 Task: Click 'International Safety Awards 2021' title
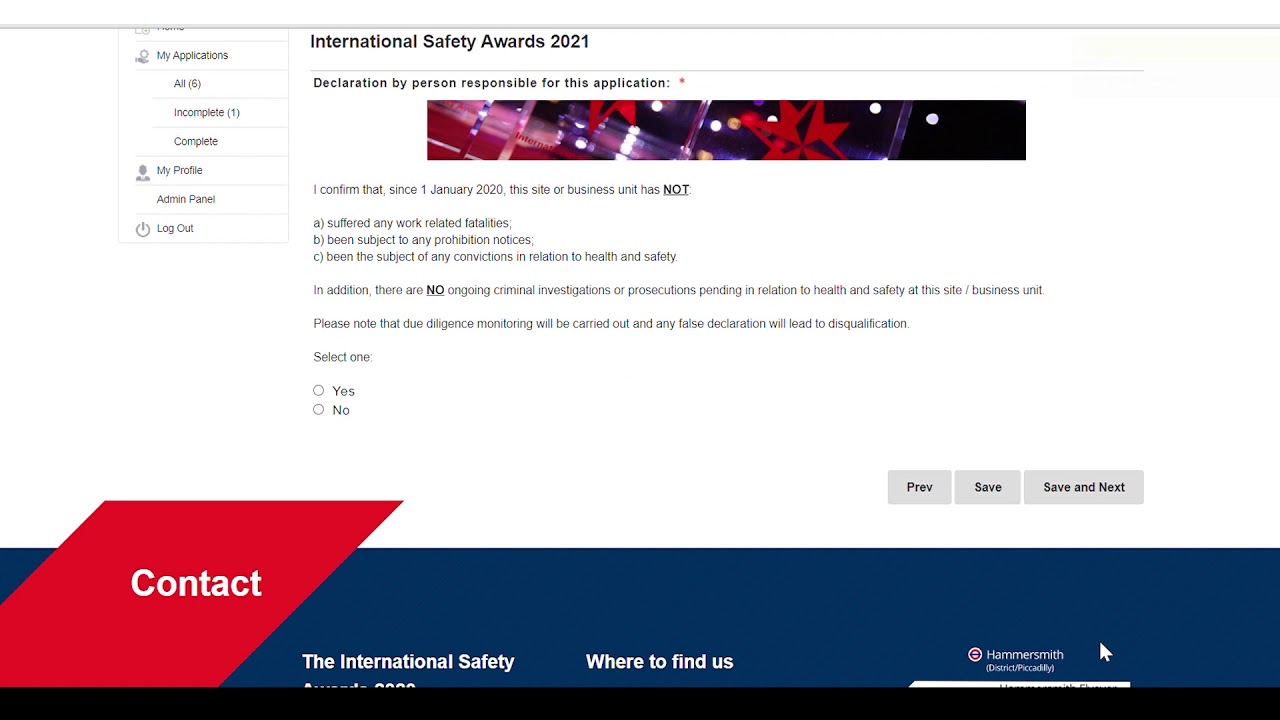[x=450, y=42]
